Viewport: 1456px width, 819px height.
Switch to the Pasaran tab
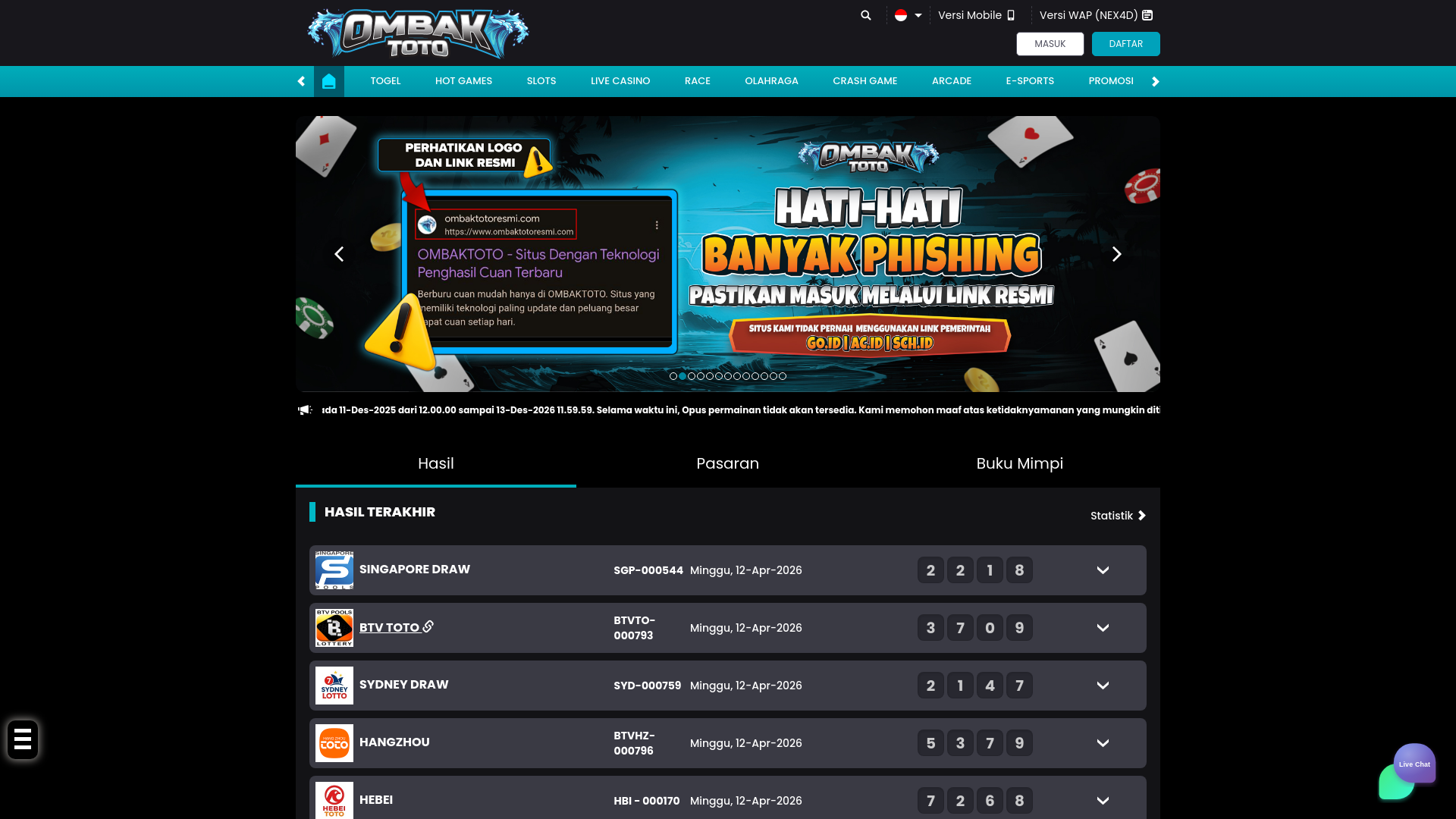pos(728,463)
